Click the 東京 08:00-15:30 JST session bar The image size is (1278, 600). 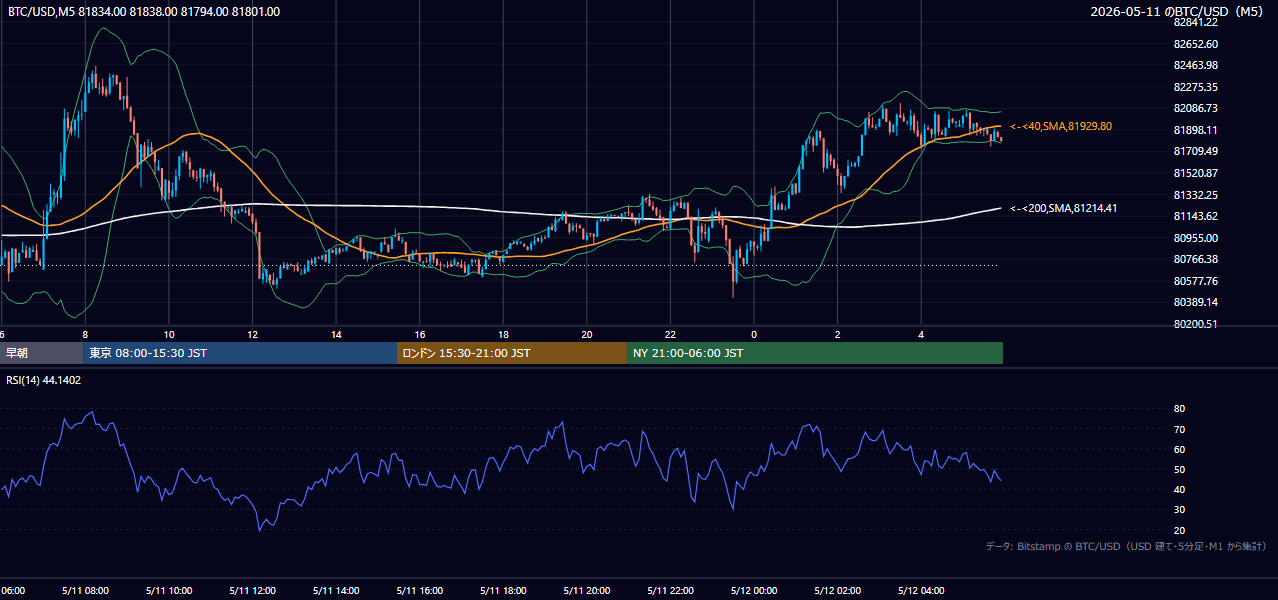(x=240, y=353)
